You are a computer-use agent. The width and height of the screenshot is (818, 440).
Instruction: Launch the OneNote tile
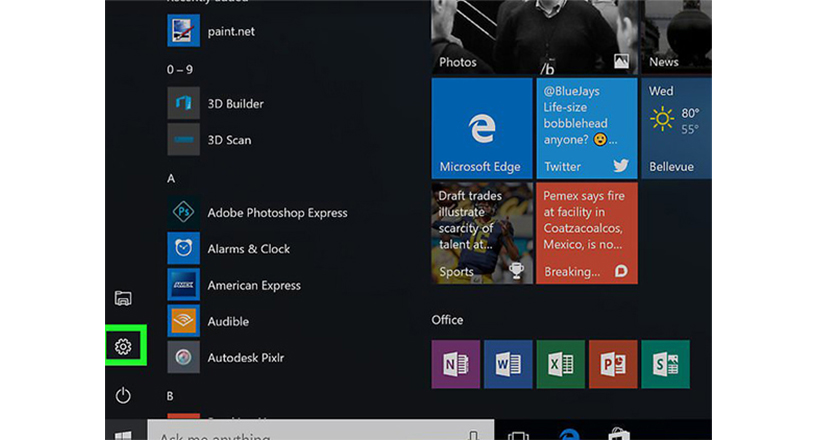pyautogui.click(x=455, y=364)
